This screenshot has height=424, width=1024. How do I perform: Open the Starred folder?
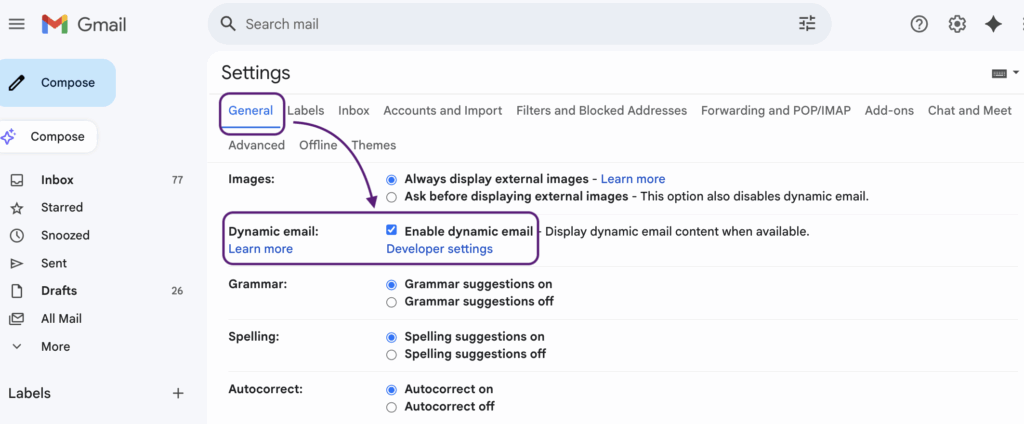(x=62, y=207)
